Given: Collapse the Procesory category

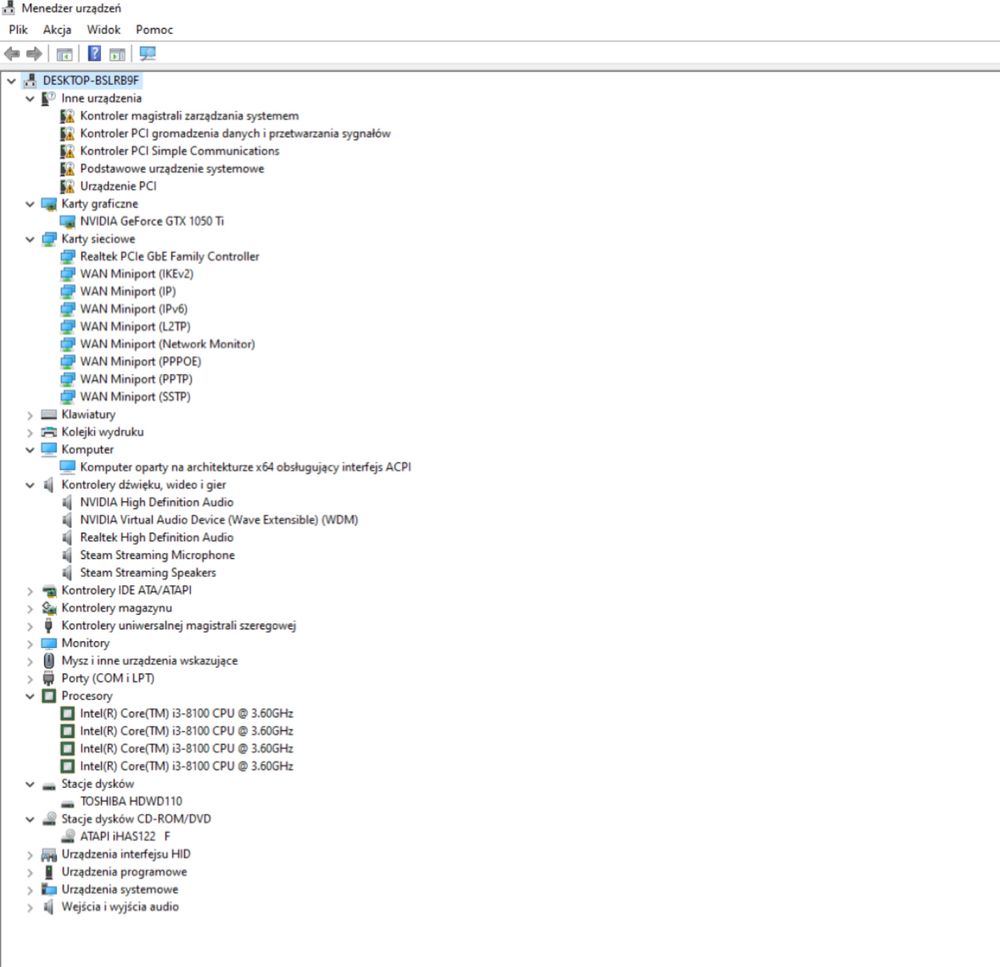Looking at the screenshot, I should [x=30, y=696].
